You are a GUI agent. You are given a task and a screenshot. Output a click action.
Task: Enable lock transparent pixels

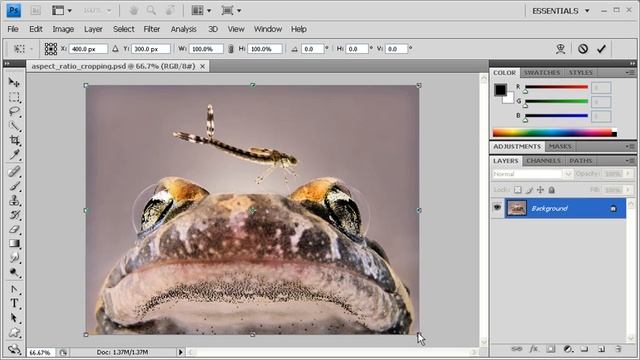(x=518, y=190)
